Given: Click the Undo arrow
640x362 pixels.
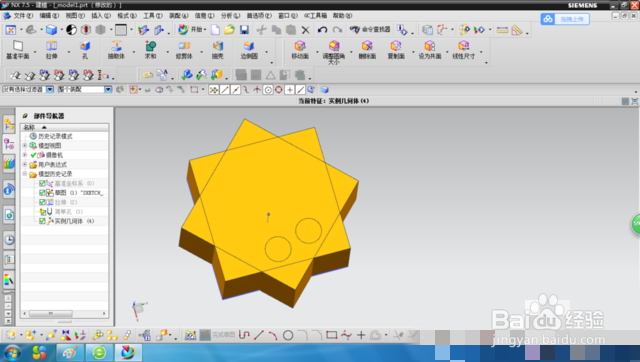Looking at the screenshot, I should point(322,30).
